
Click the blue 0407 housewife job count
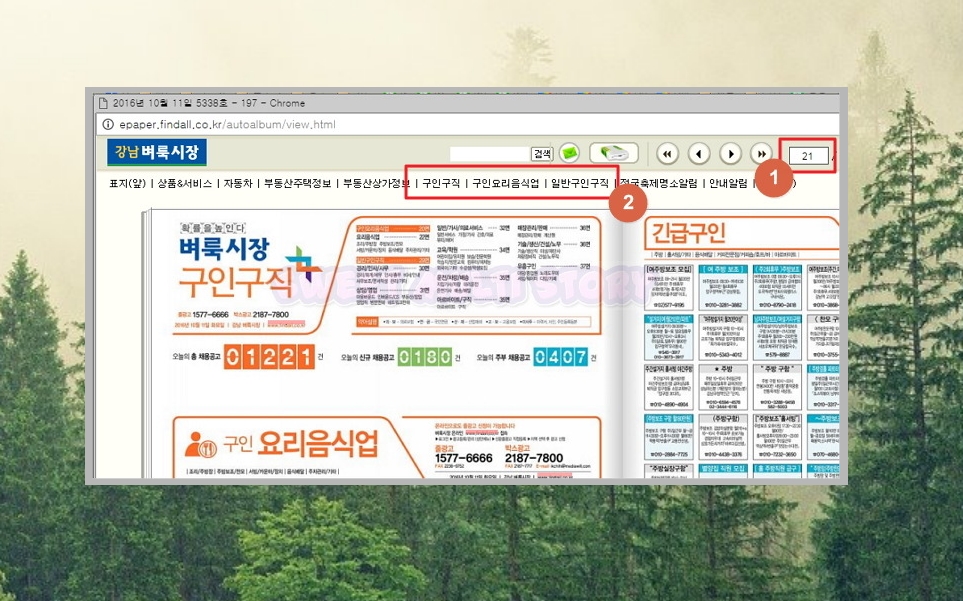(x=560, y=357)
